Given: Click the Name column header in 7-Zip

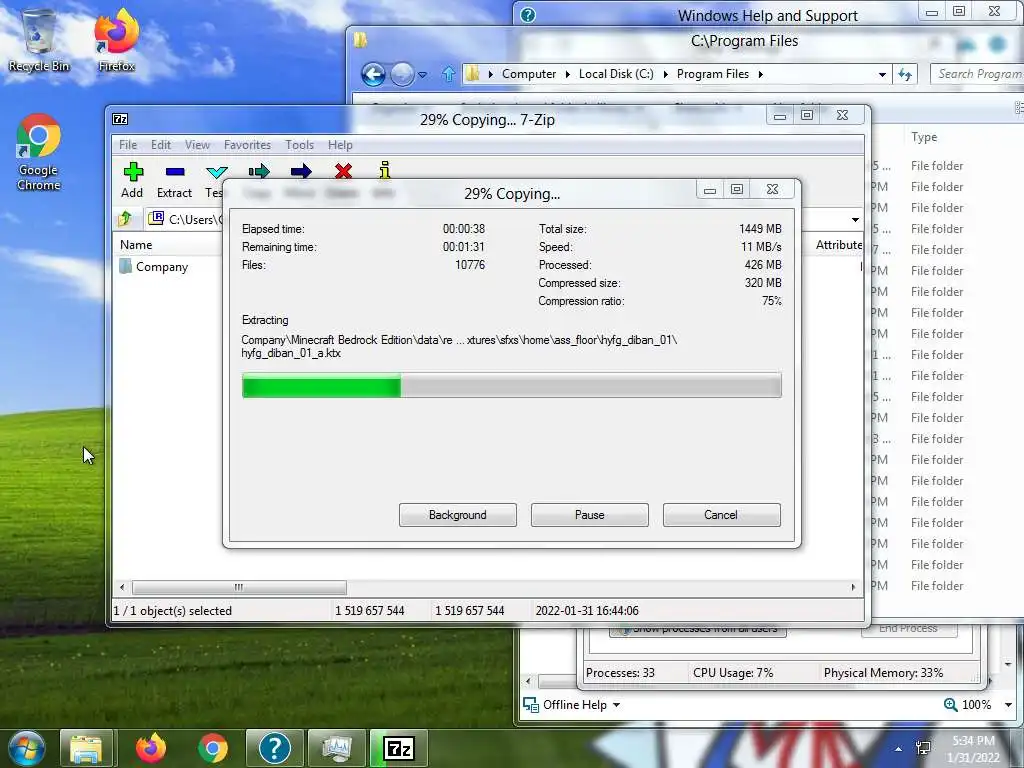Looking at the screenshot, I should [x=136, y=245].
